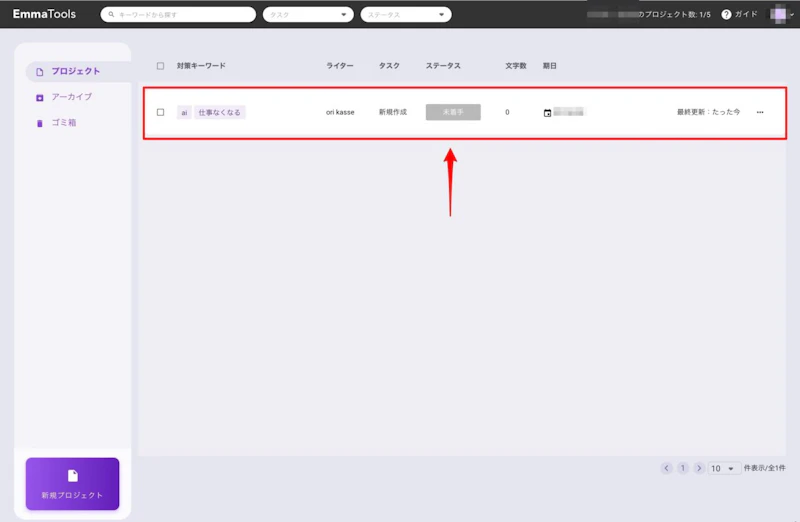Click the プロジェクト数: 1/5 counter
The width and height of the screenshot is (800, 522).
[x=678, y=14]
